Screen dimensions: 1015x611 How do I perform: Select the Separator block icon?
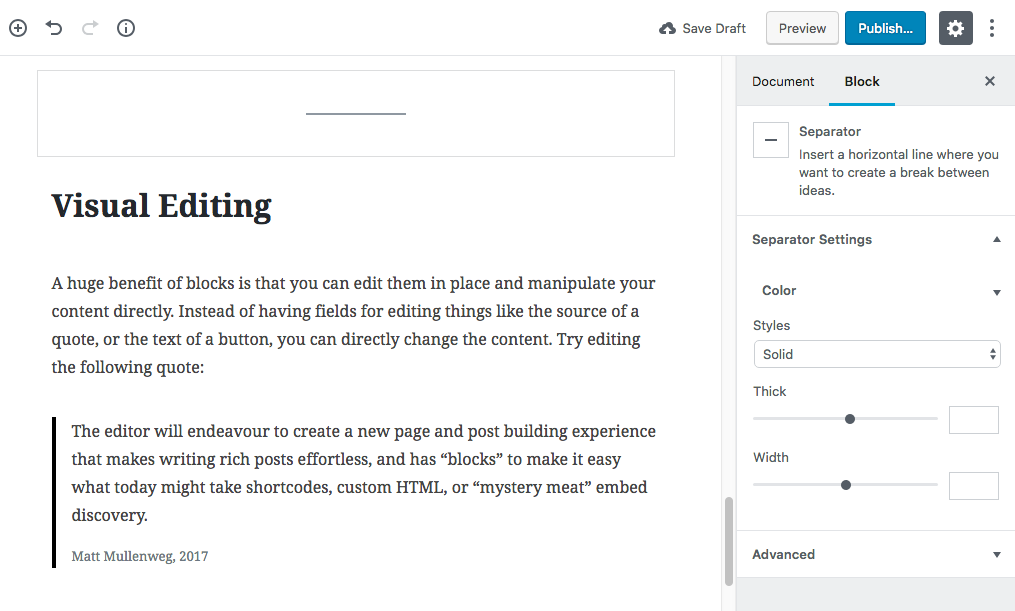[770, 139]
